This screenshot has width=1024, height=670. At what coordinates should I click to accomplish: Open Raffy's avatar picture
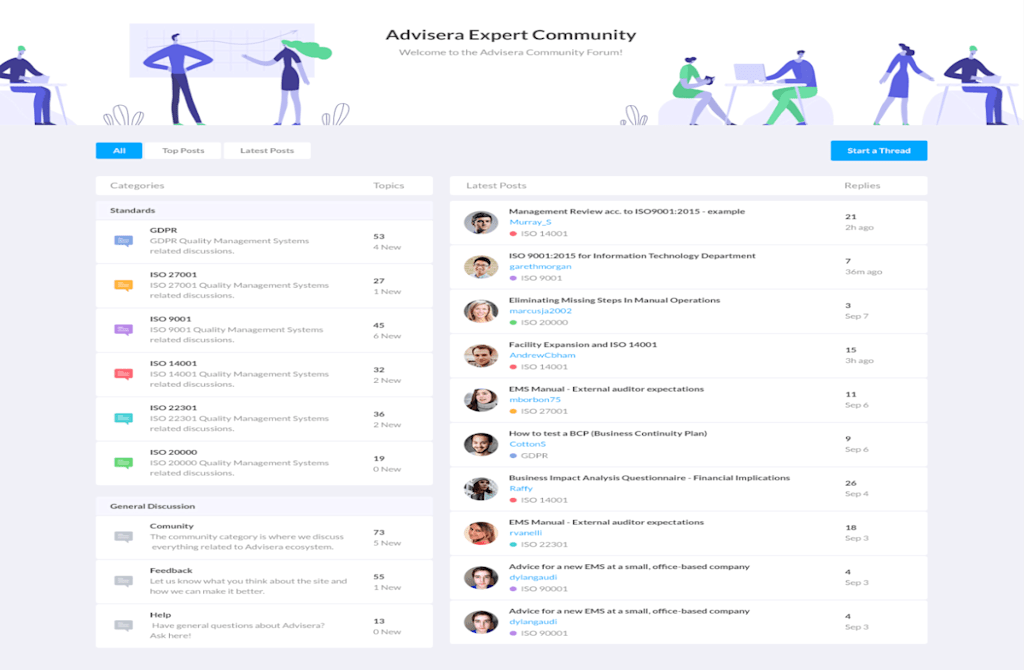point(481,489)
